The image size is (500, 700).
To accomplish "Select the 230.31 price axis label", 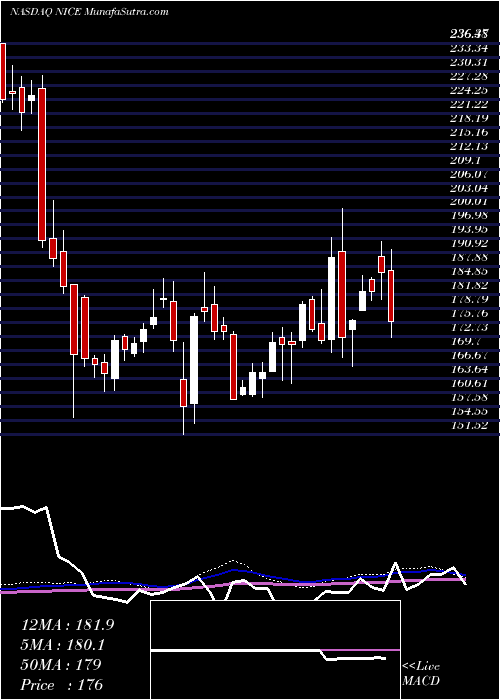I will pos(469,62).
